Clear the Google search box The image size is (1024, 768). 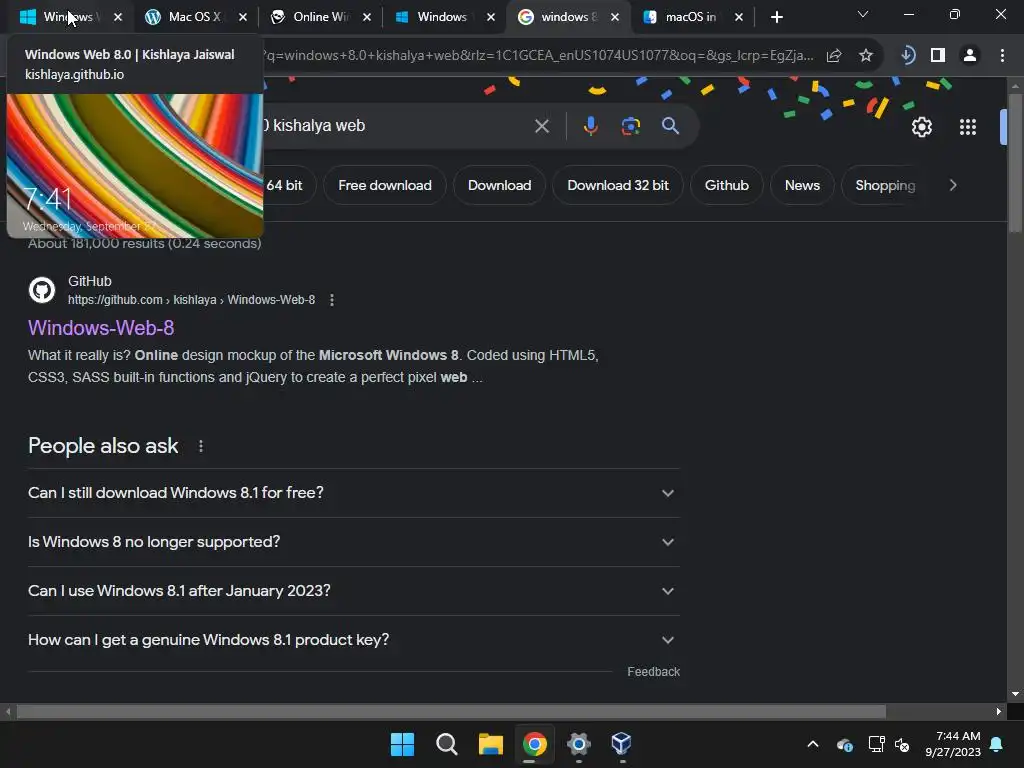[542, 126]
